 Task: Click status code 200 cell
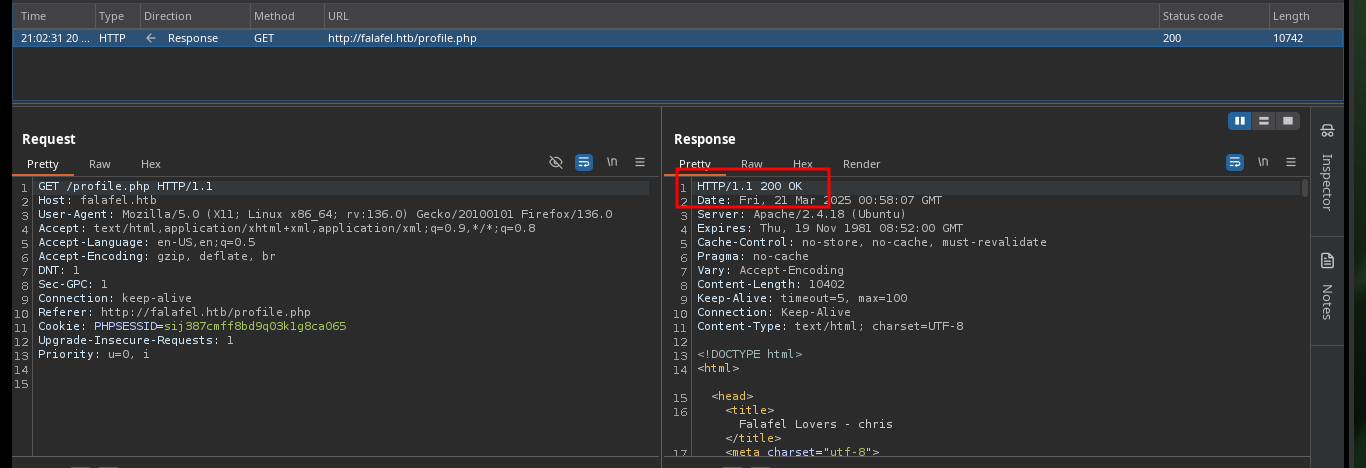click(1172, 38)
